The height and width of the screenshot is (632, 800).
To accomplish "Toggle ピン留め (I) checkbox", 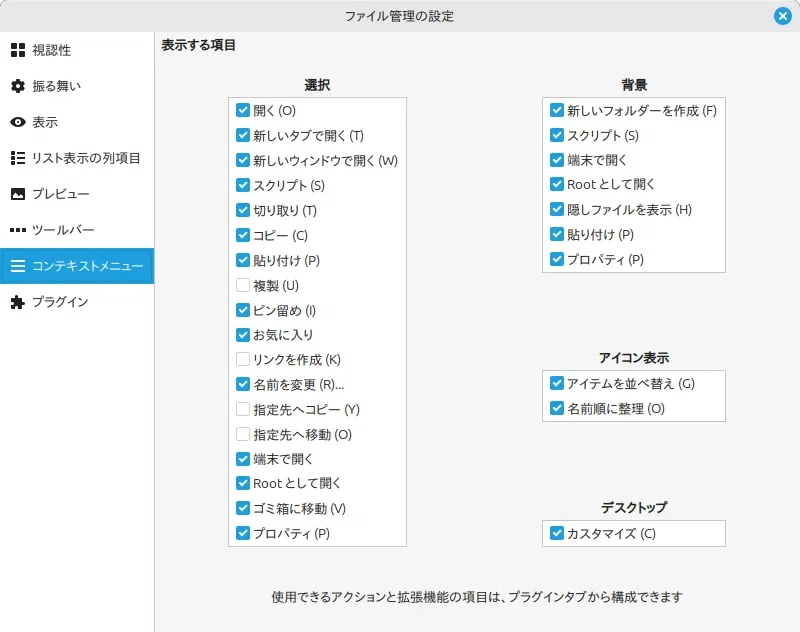I will (243, 310).
